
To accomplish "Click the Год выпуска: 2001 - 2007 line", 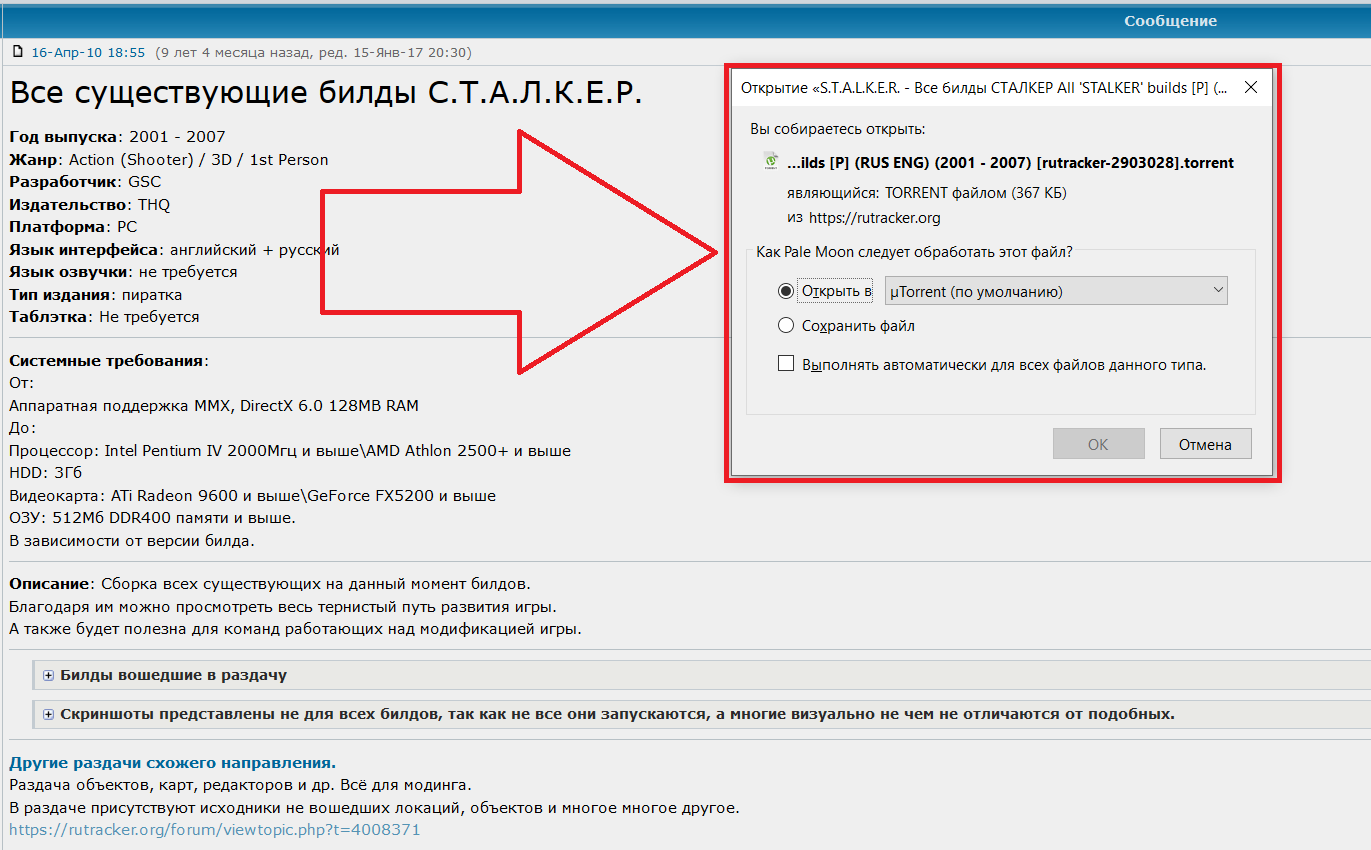I will tap(117, 137).
